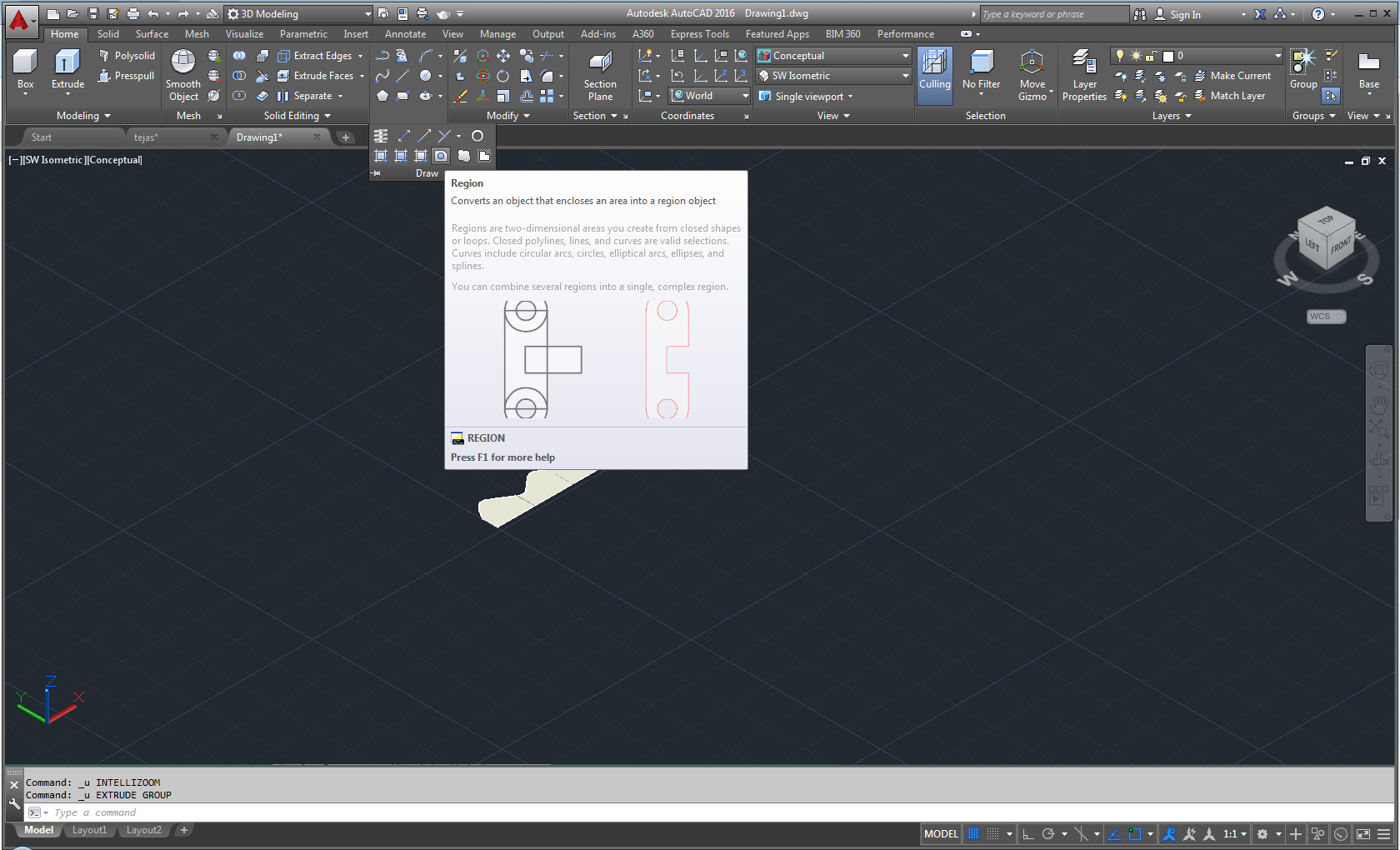Click the Sign In button
The height and width of the screenshot is (850, 1400).
pyautogui.click(x=1177, y=14)
